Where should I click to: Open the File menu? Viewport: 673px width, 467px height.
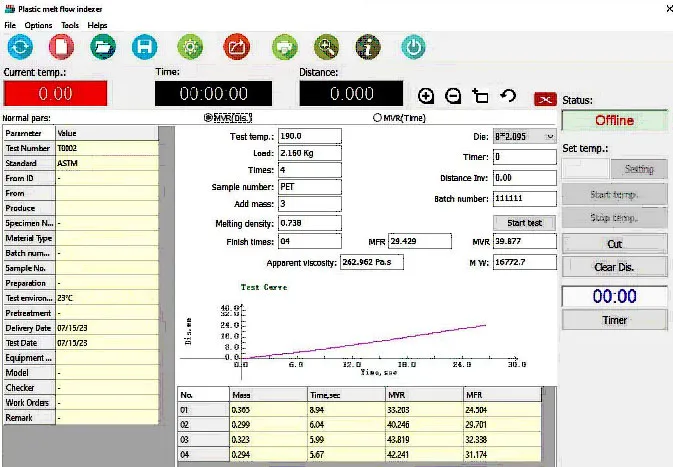click(x=10, y=25)
